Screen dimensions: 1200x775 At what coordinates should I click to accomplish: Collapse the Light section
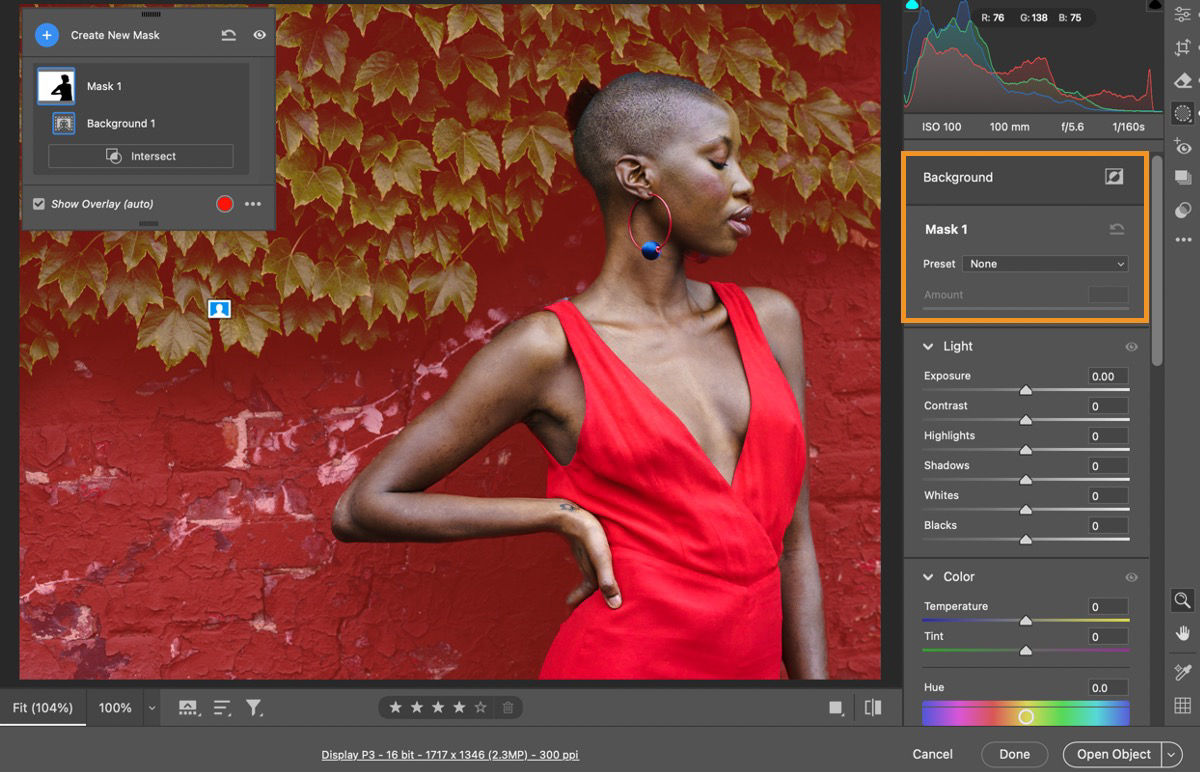(x=926, y=346)
